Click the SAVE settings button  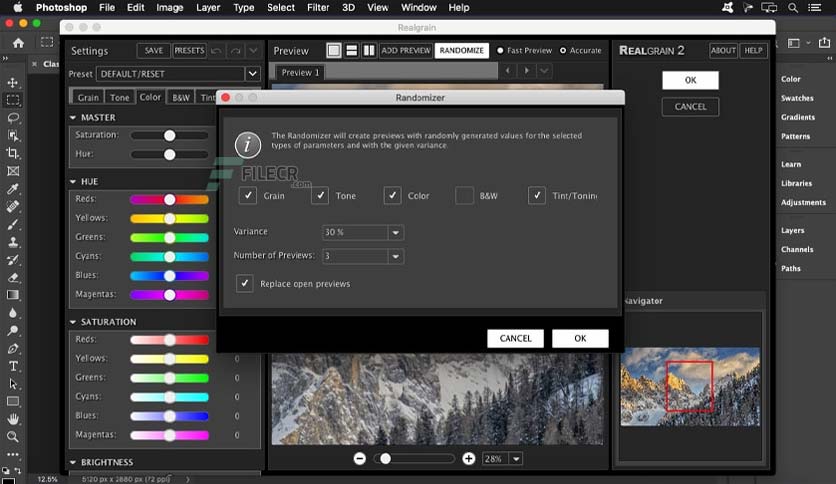[x=154, y=51]
